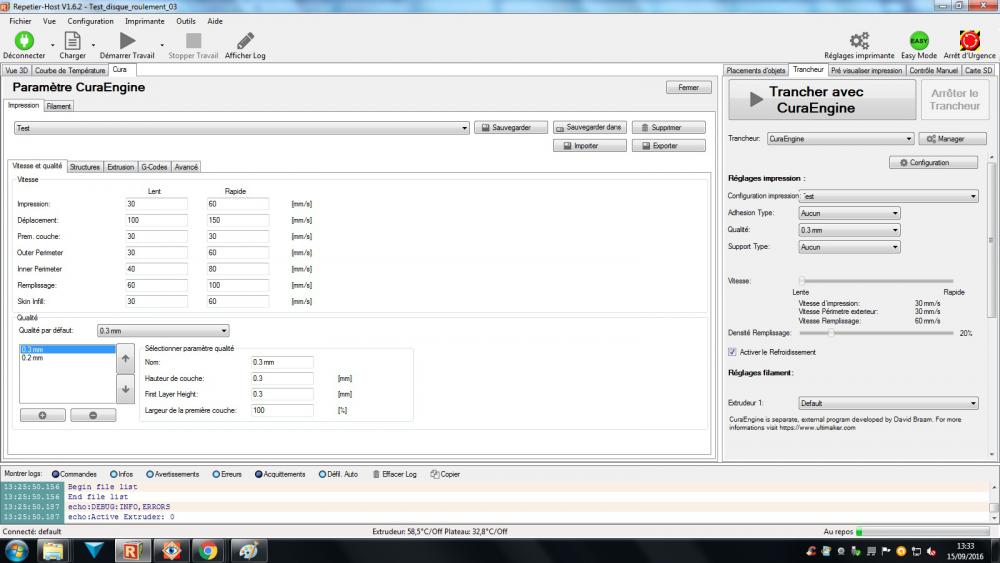Switch to Filament tab
Image resolution: width=1000 pixels, height=563 pixels.
tap(59, 106)
